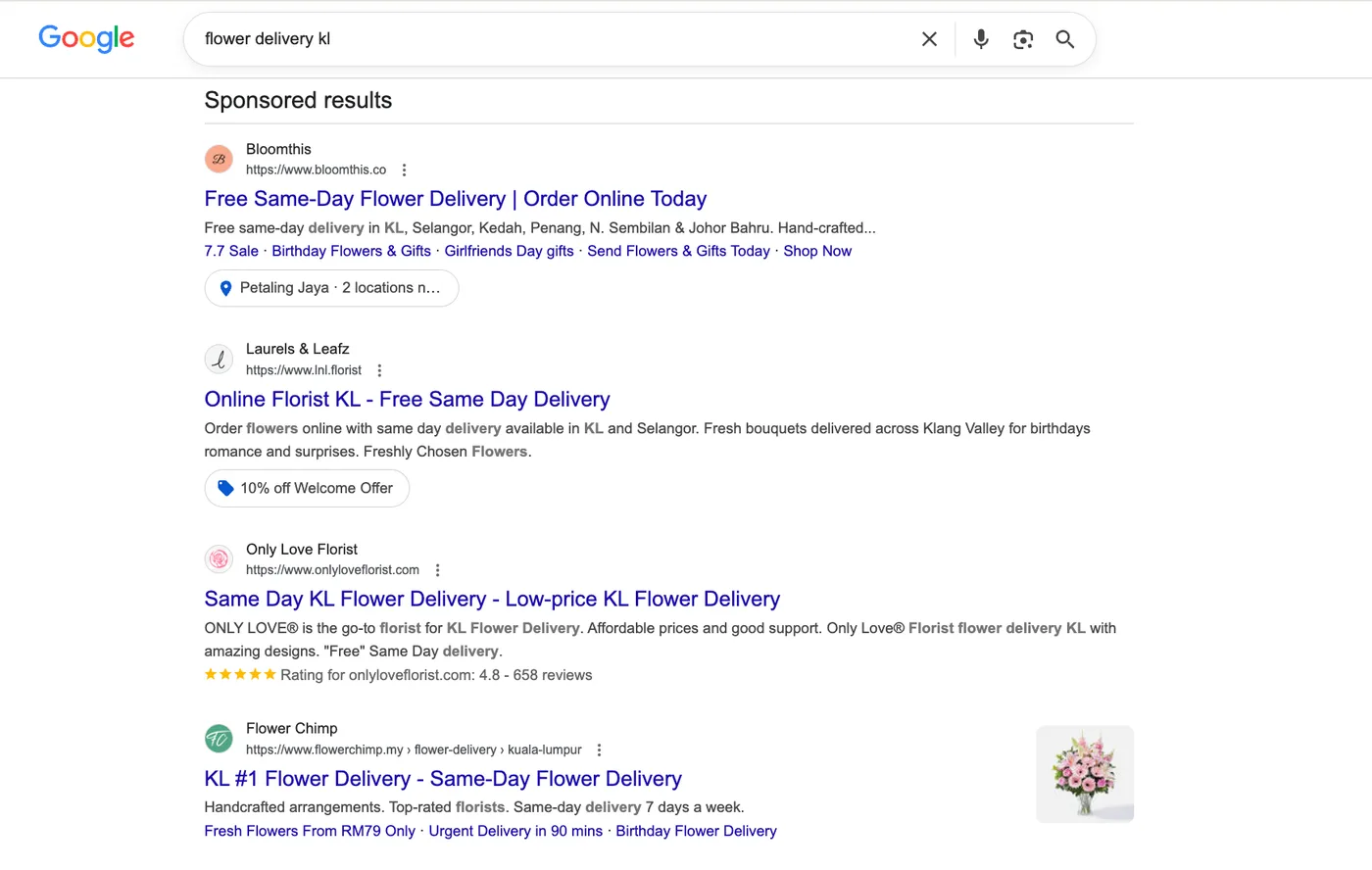This screenshot has width=1372, height=870.
Task: Click the Google logo
Action: (86, 38)
